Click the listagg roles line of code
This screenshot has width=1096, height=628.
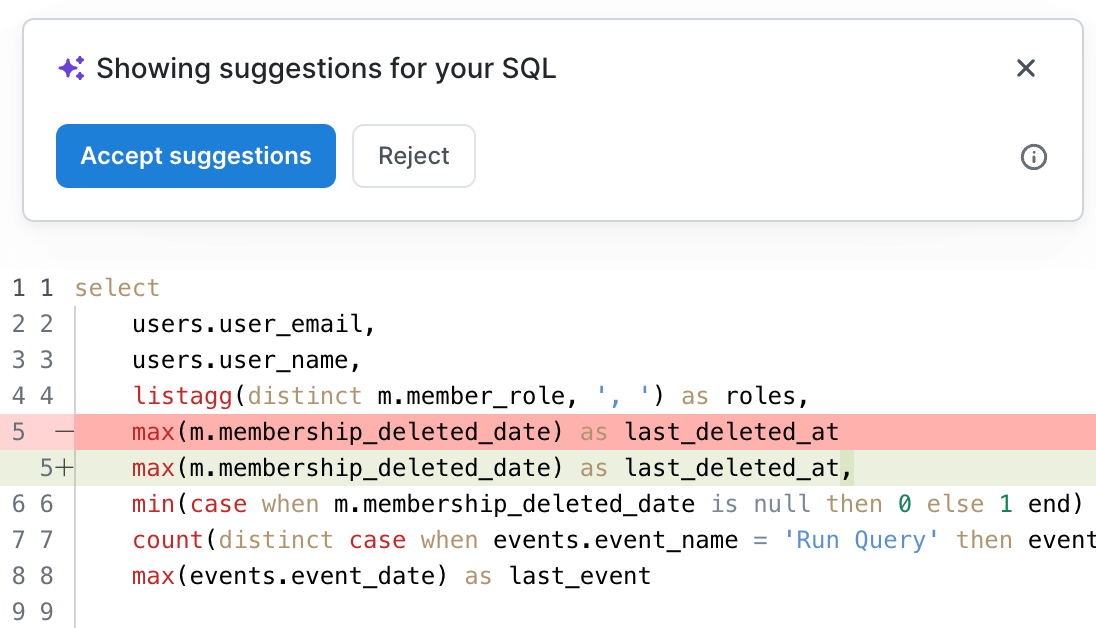point(470,397)
